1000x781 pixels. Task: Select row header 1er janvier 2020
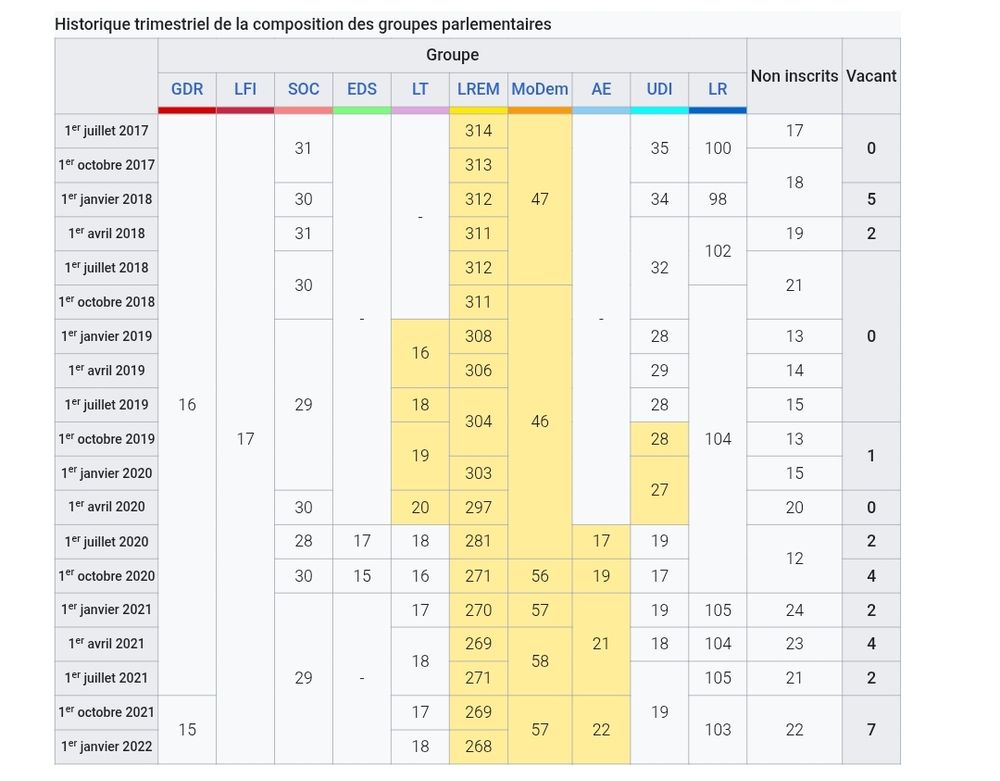pyautogui.click(x=107, y=473)
